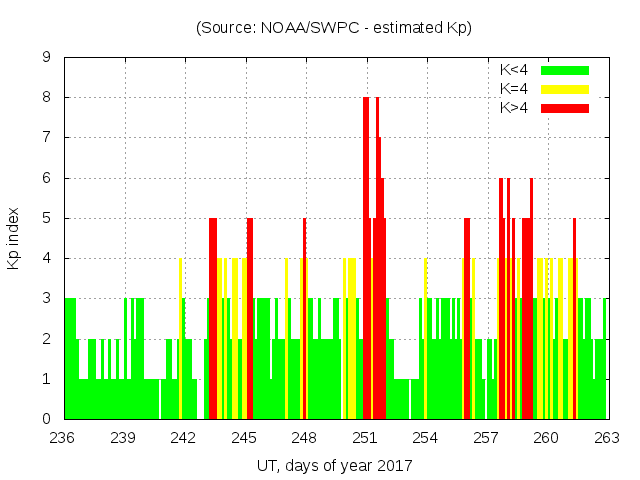Click the y-axis tick label 9
640x480 pixels.
coord(46,57)
